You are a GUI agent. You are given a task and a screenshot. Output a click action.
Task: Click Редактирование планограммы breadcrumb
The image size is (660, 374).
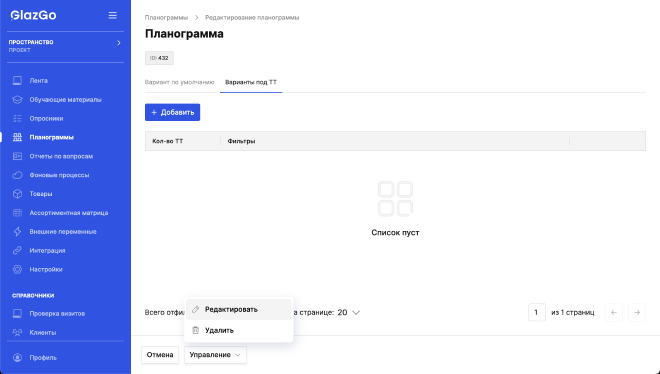point(252,18)
